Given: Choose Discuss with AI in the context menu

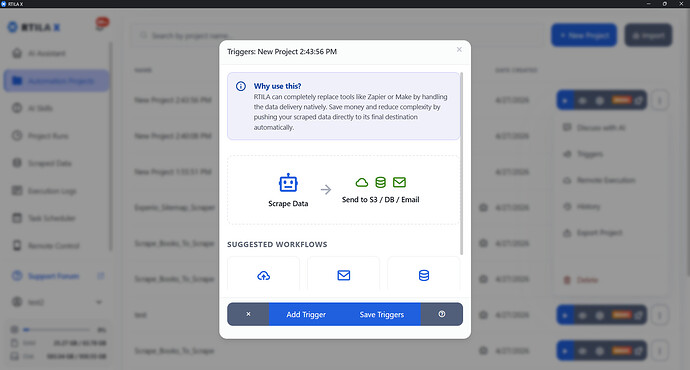Looking at the screenshot, I should point(610,128).
